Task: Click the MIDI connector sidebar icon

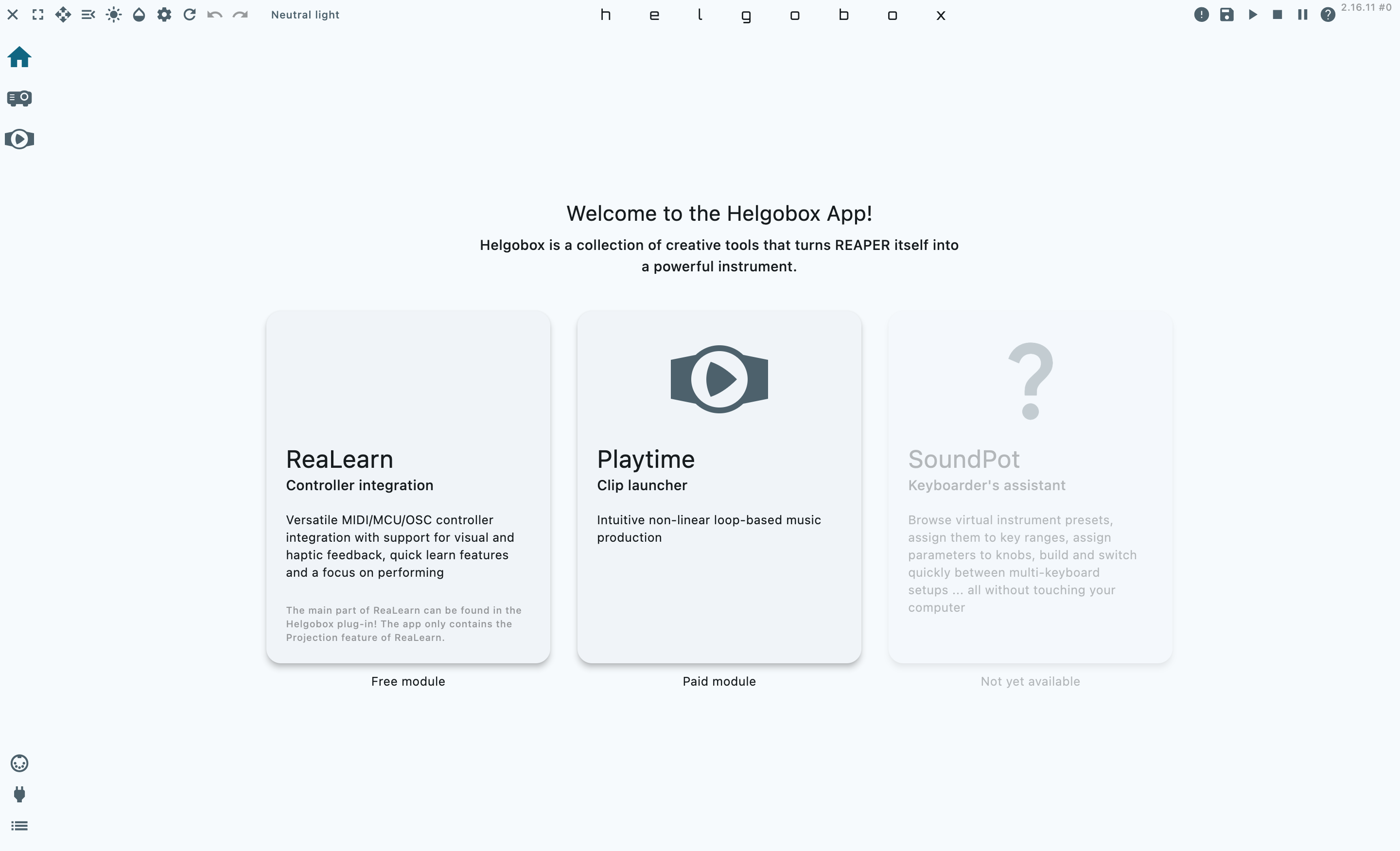Action: pos(19,763)
